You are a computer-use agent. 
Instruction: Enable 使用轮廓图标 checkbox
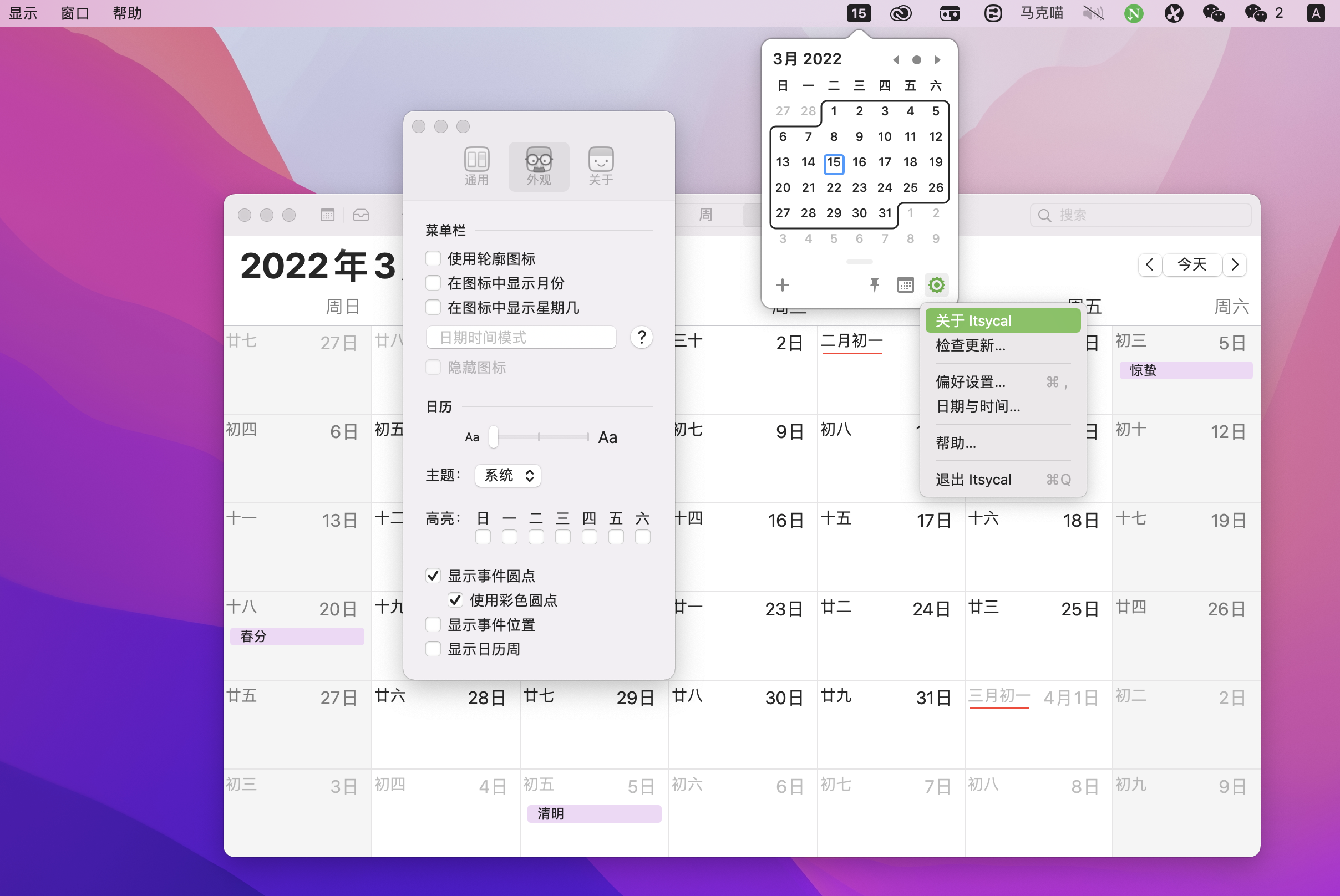tap(433, 259)
